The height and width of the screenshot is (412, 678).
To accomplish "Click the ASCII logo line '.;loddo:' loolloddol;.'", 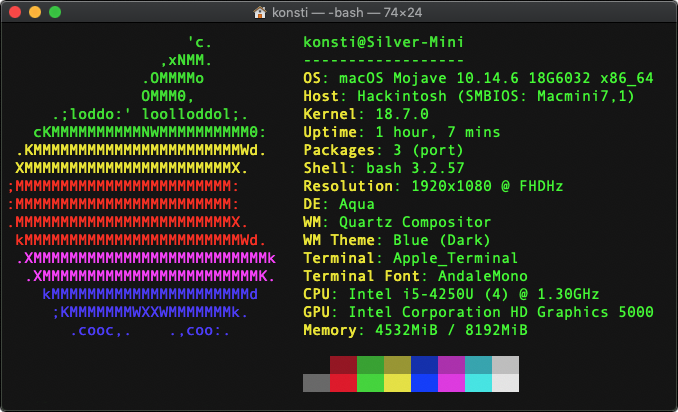I will coord(150,114).
